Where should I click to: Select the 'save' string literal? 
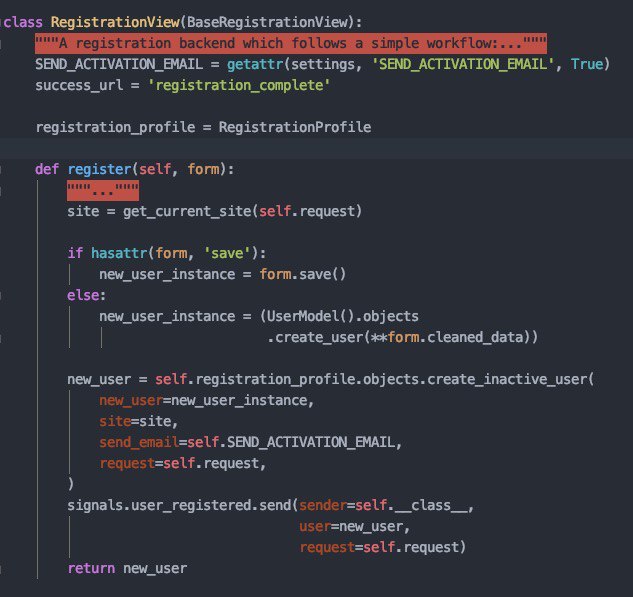tap(227, 253)
